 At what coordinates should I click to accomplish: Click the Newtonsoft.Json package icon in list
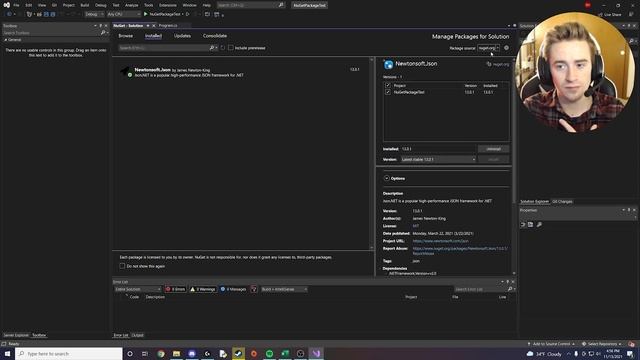pyautogui.click(x=126, y=72)
